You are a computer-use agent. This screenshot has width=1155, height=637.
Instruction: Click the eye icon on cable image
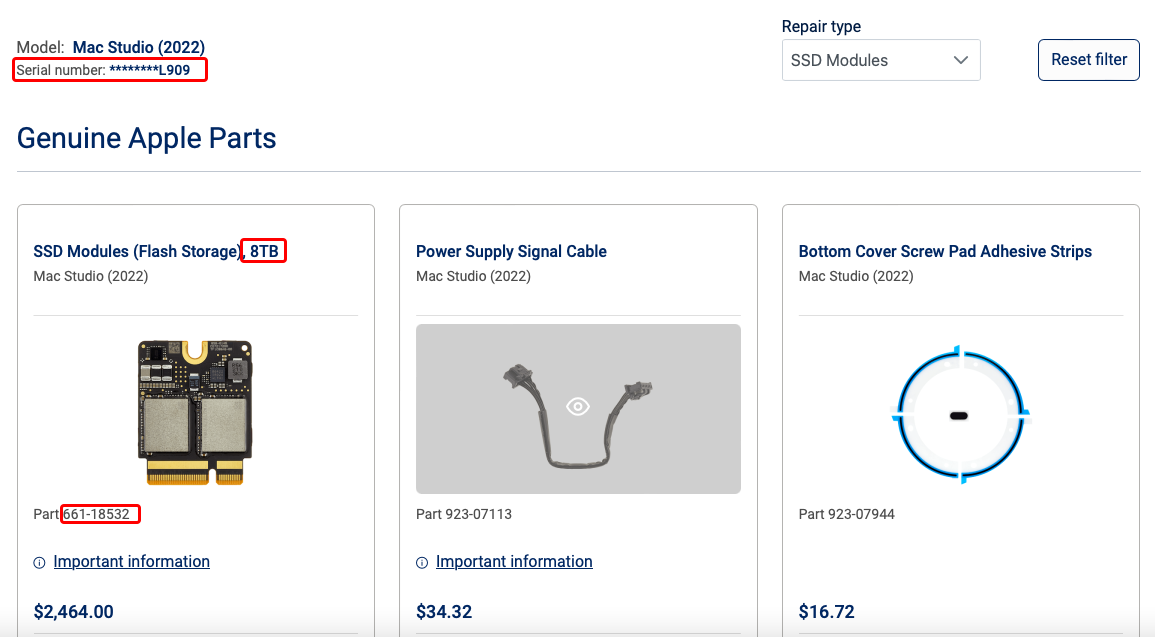(x=578, y=406)
